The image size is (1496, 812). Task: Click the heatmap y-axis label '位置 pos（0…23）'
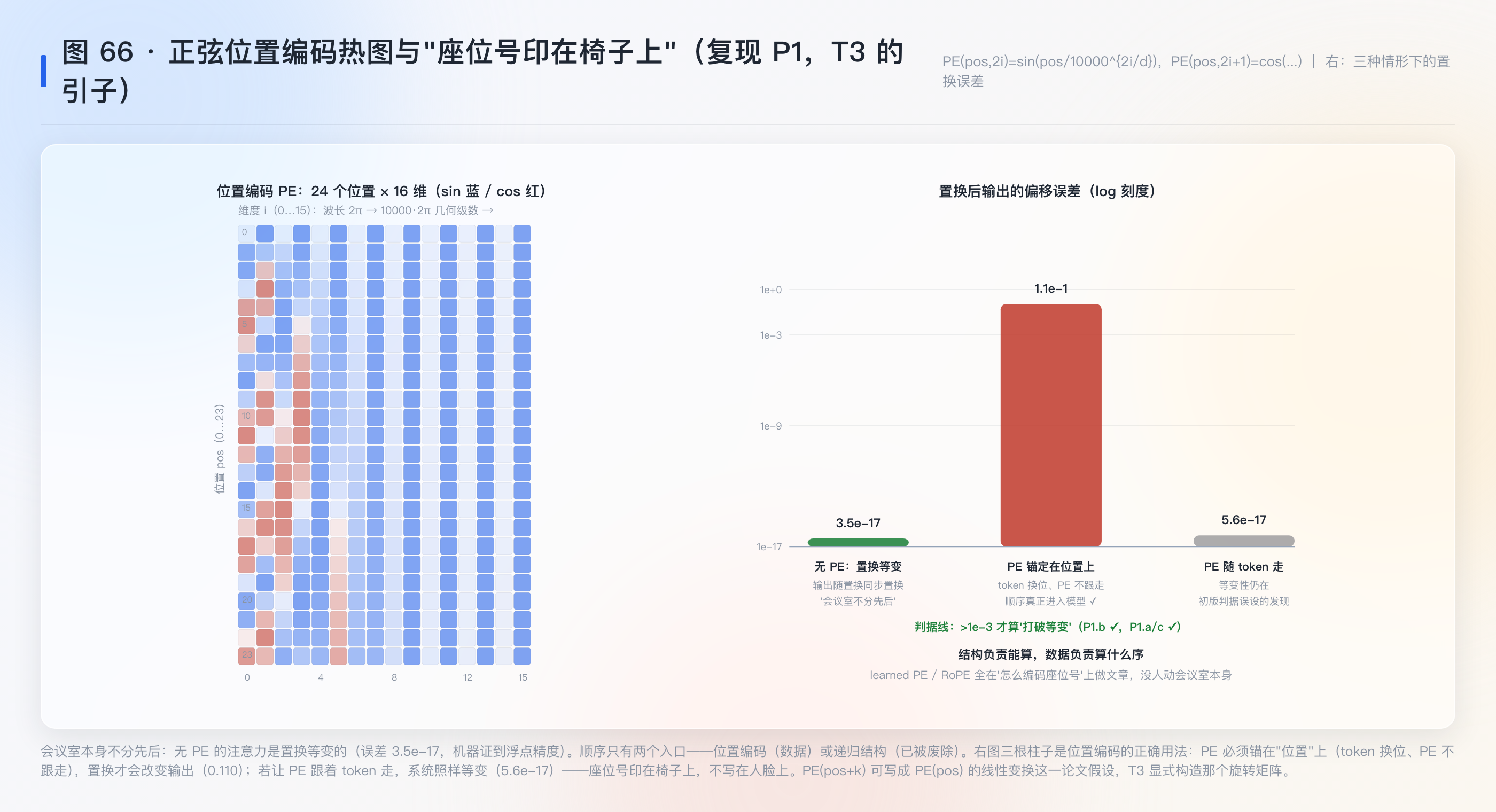pyautogui.click(x=219, y=449)
